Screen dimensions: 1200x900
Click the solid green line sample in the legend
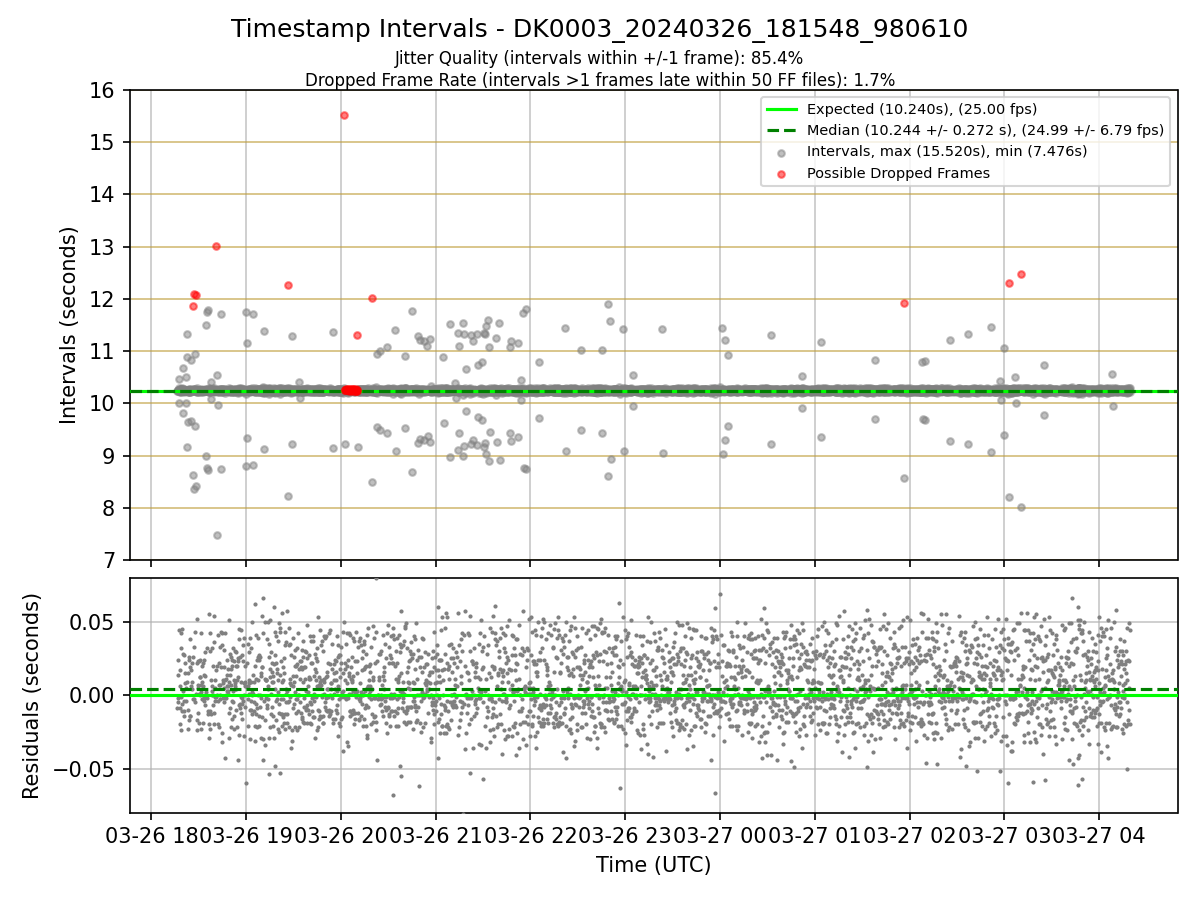781,109
